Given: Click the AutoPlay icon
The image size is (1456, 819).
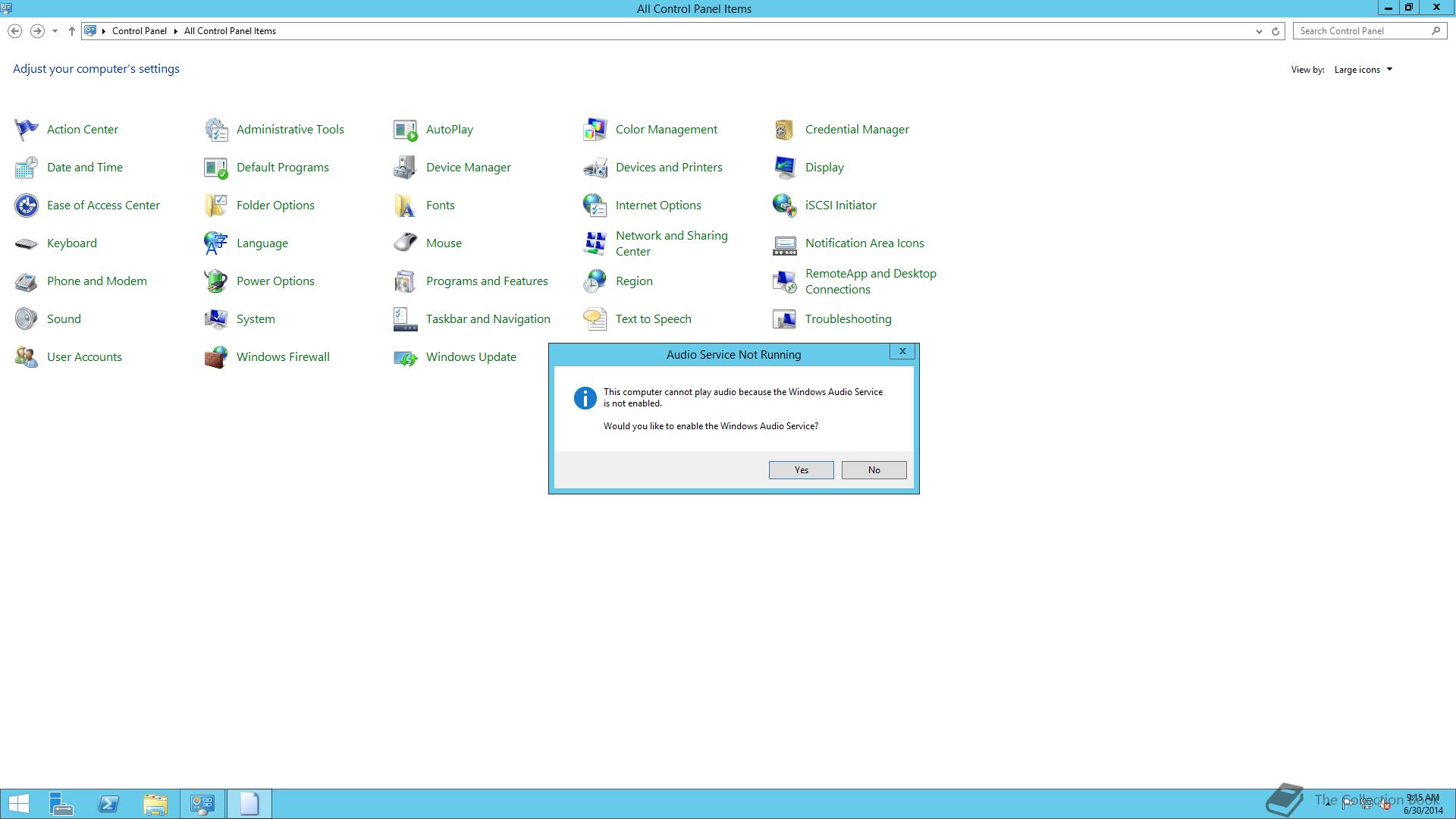Looking at the screenshot, I should pos(406,130).
